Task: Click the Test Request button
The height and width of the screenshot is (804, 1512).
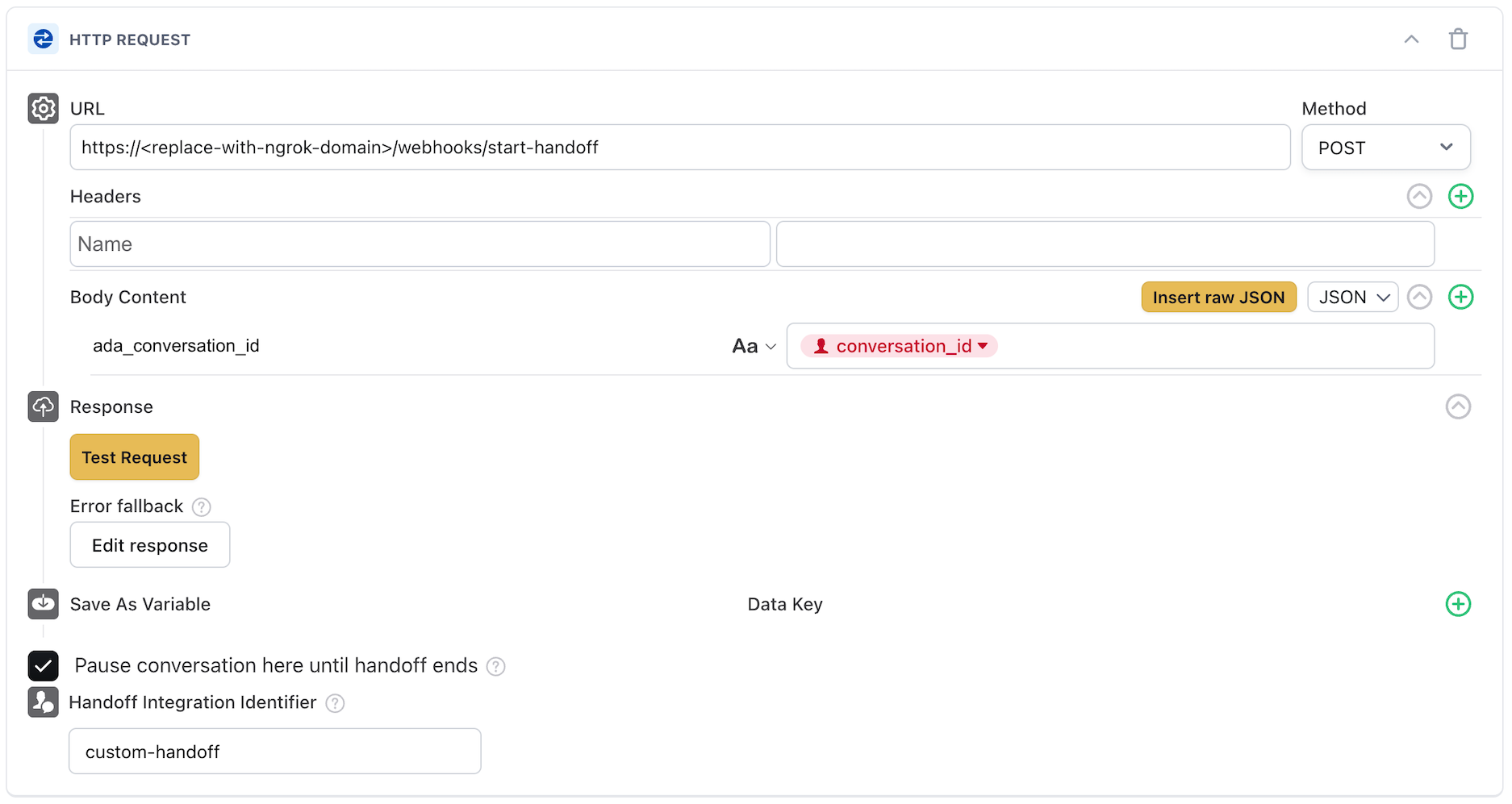Action: [x=134, y=456]
